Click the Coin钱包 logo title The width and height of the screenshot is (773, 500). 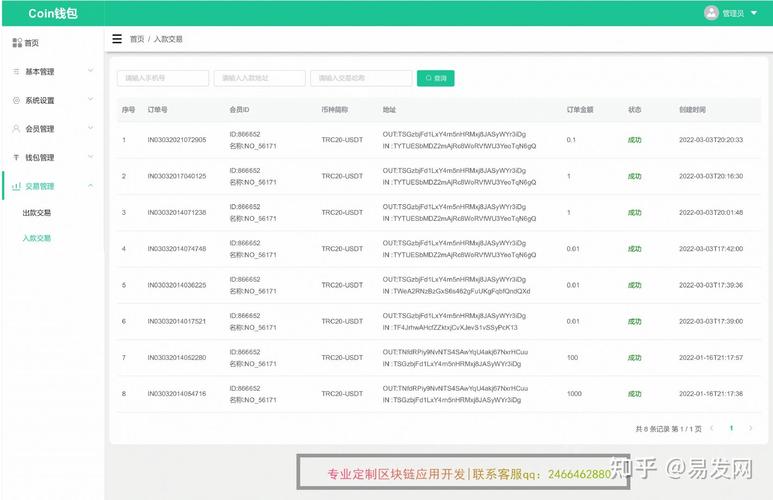(x=53, y=13)
